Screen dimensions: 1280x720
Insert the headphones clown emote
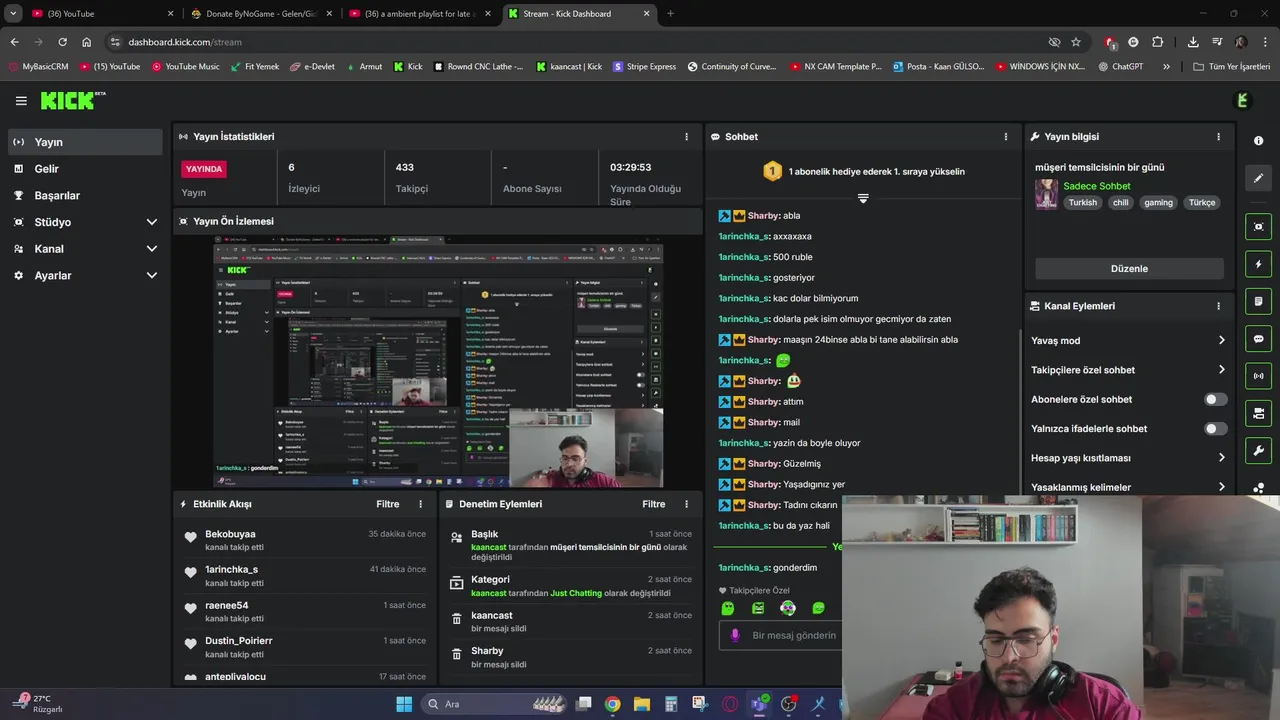tap(788, 608)
